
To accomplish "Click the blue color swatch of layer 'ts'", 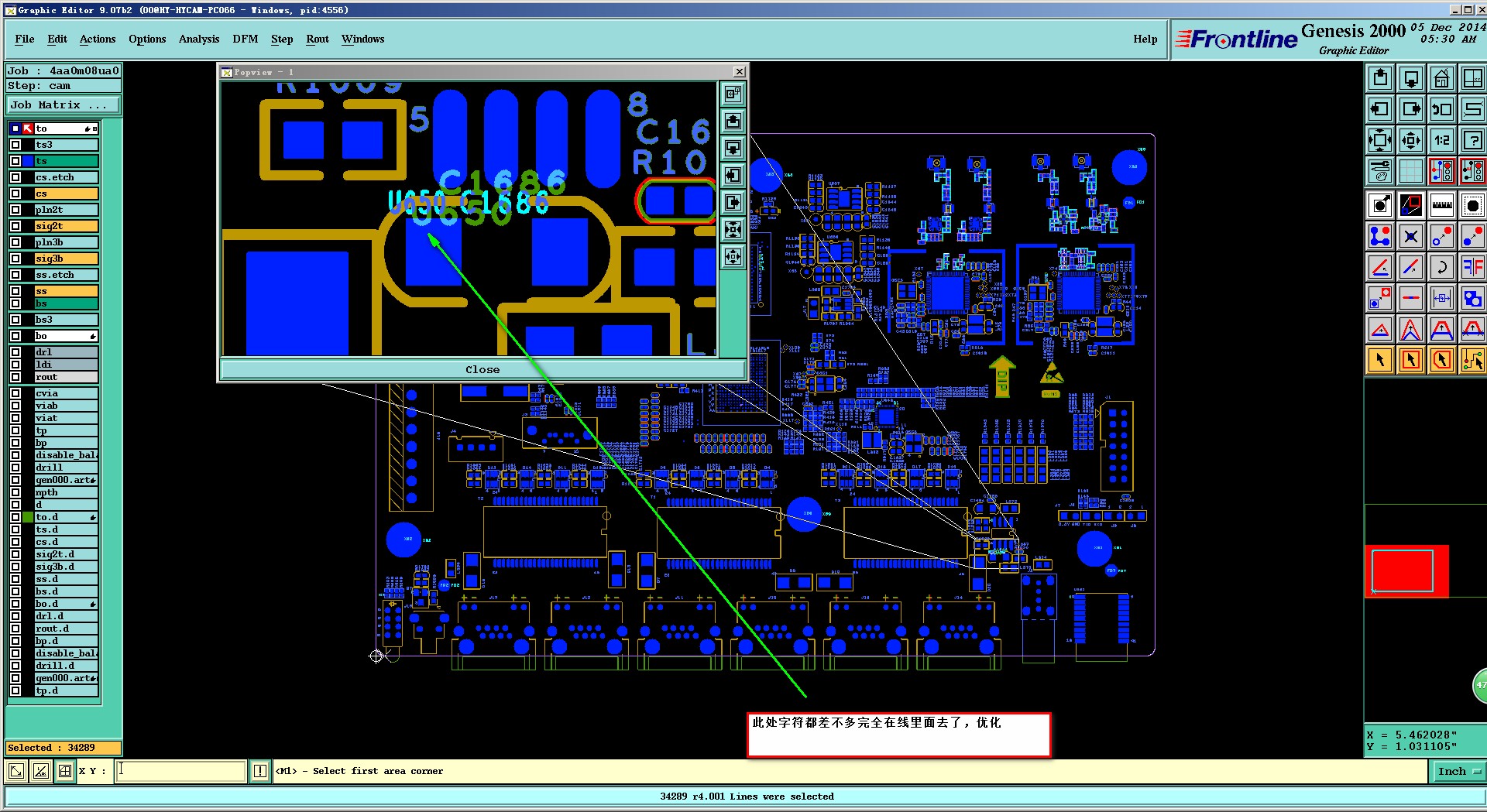I will point(28,161).
